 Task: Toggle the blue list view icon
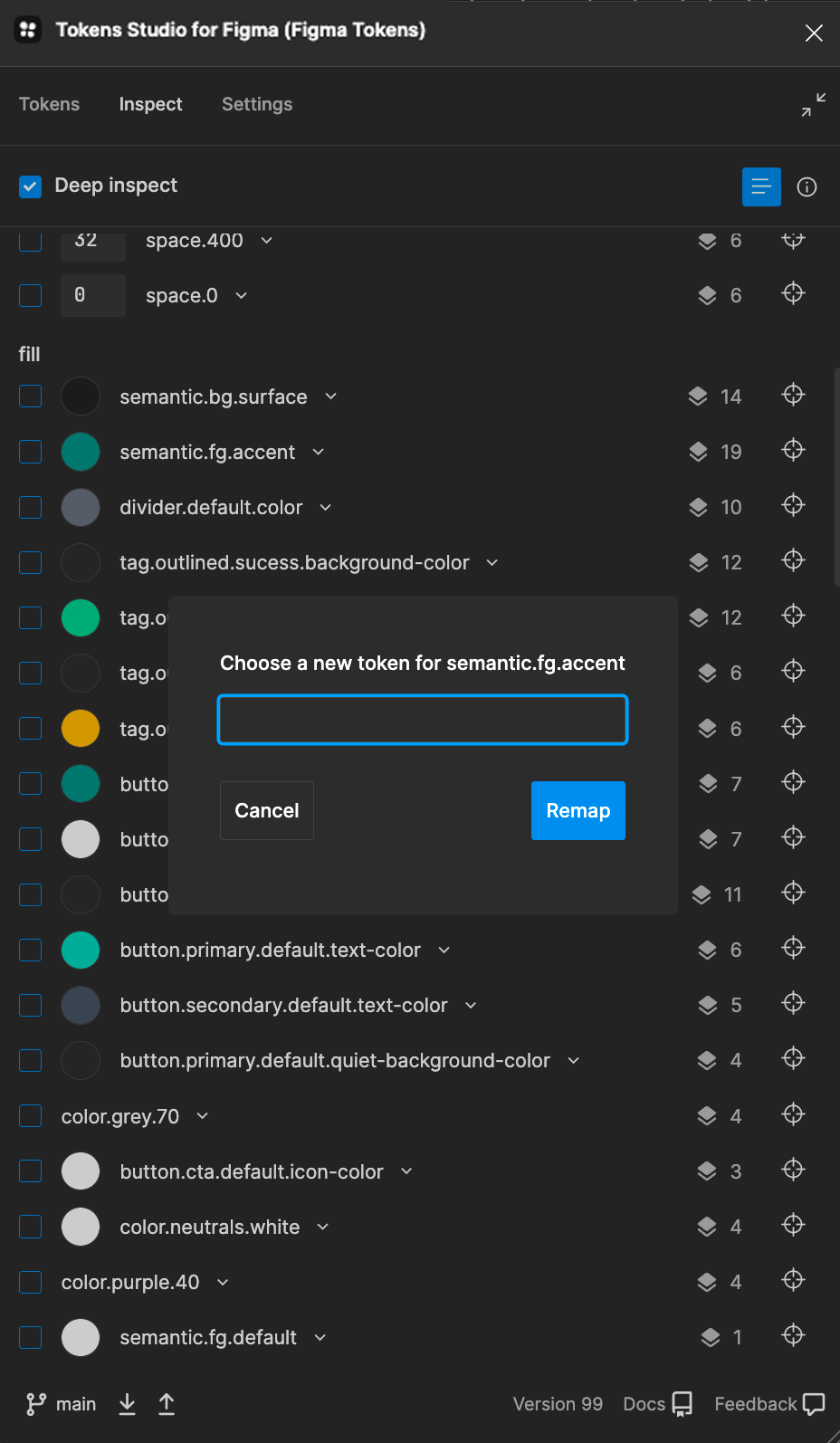tap(761, 186)
